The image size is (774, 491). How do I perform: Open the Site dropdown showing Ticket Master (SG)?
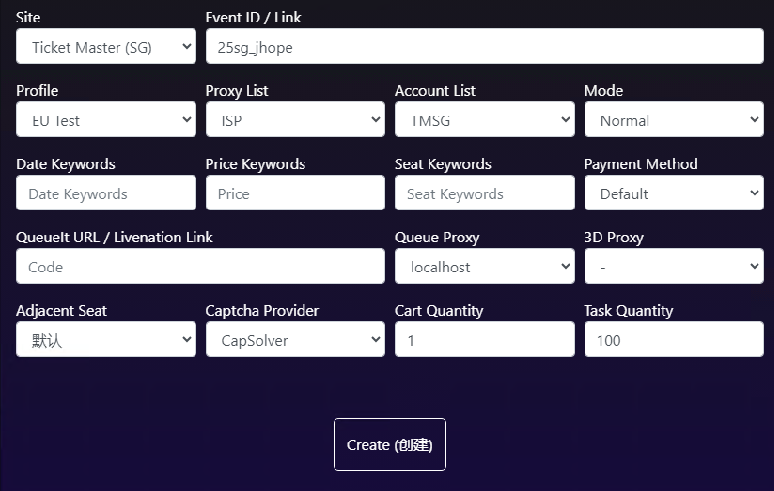click(105, 47)
